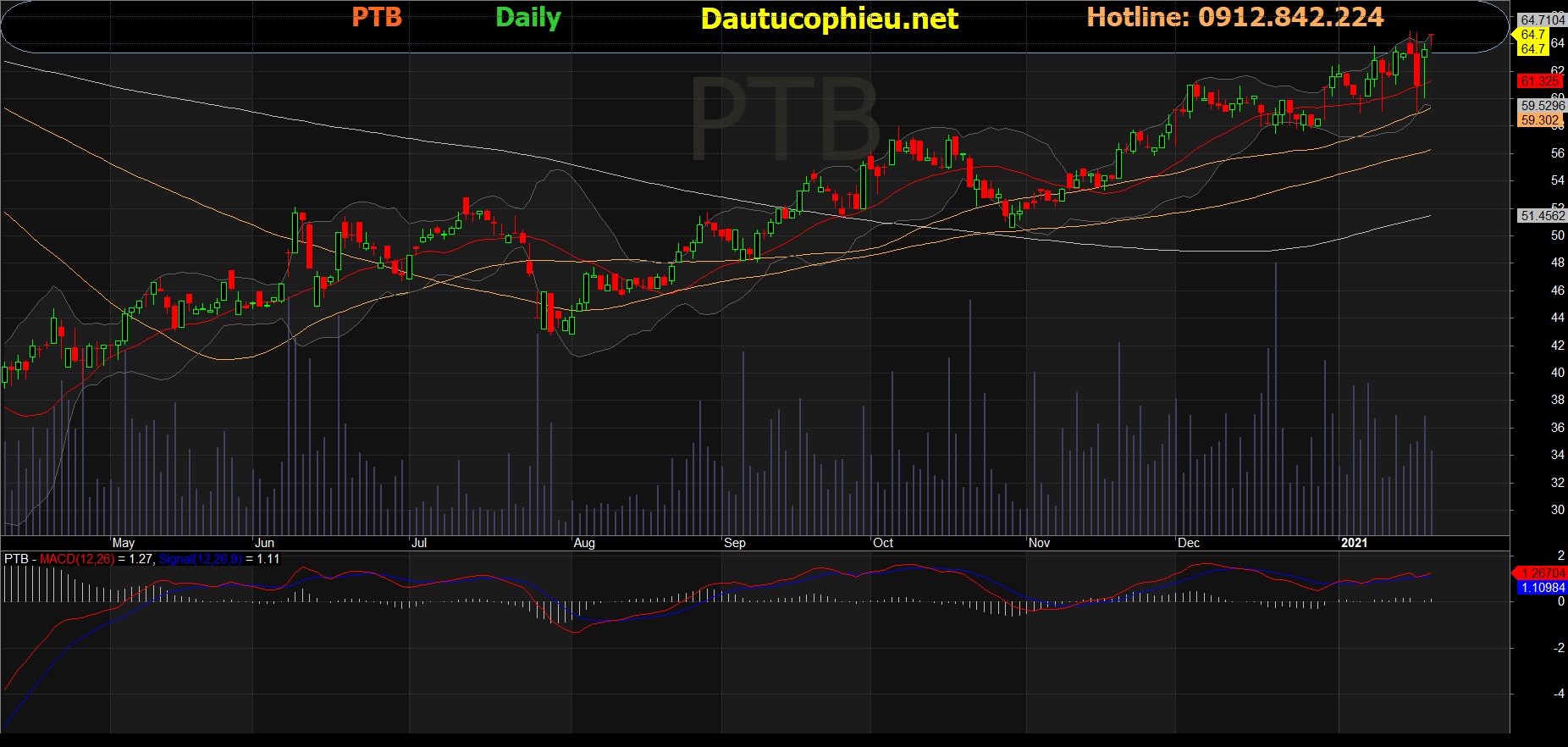
Task: Click the Dec label on time axis
Action: point(1189,543)
